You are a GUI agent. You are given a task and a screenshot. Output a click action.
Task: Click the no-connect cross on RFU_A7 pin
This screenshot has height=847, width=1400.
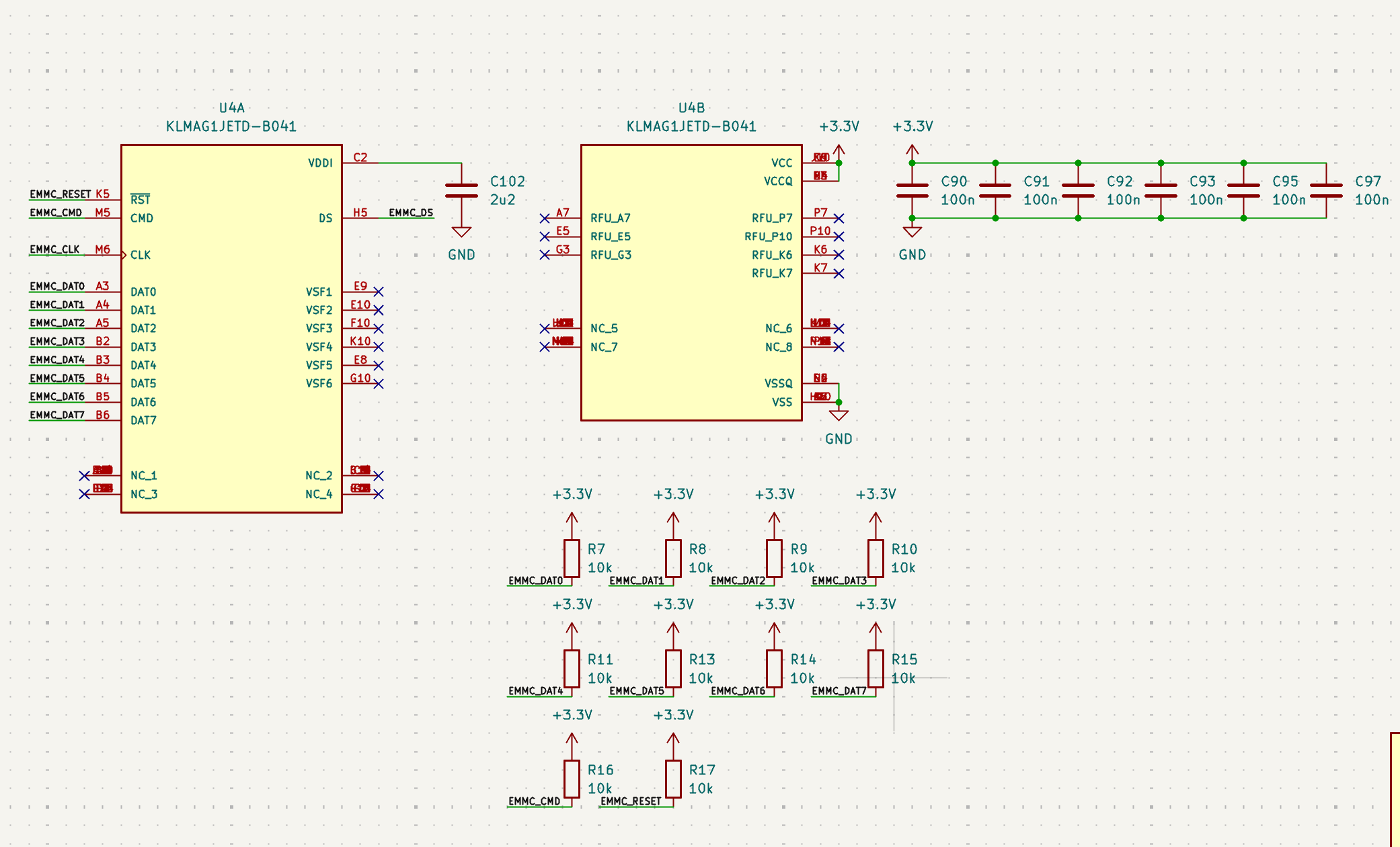coord(543,218)
